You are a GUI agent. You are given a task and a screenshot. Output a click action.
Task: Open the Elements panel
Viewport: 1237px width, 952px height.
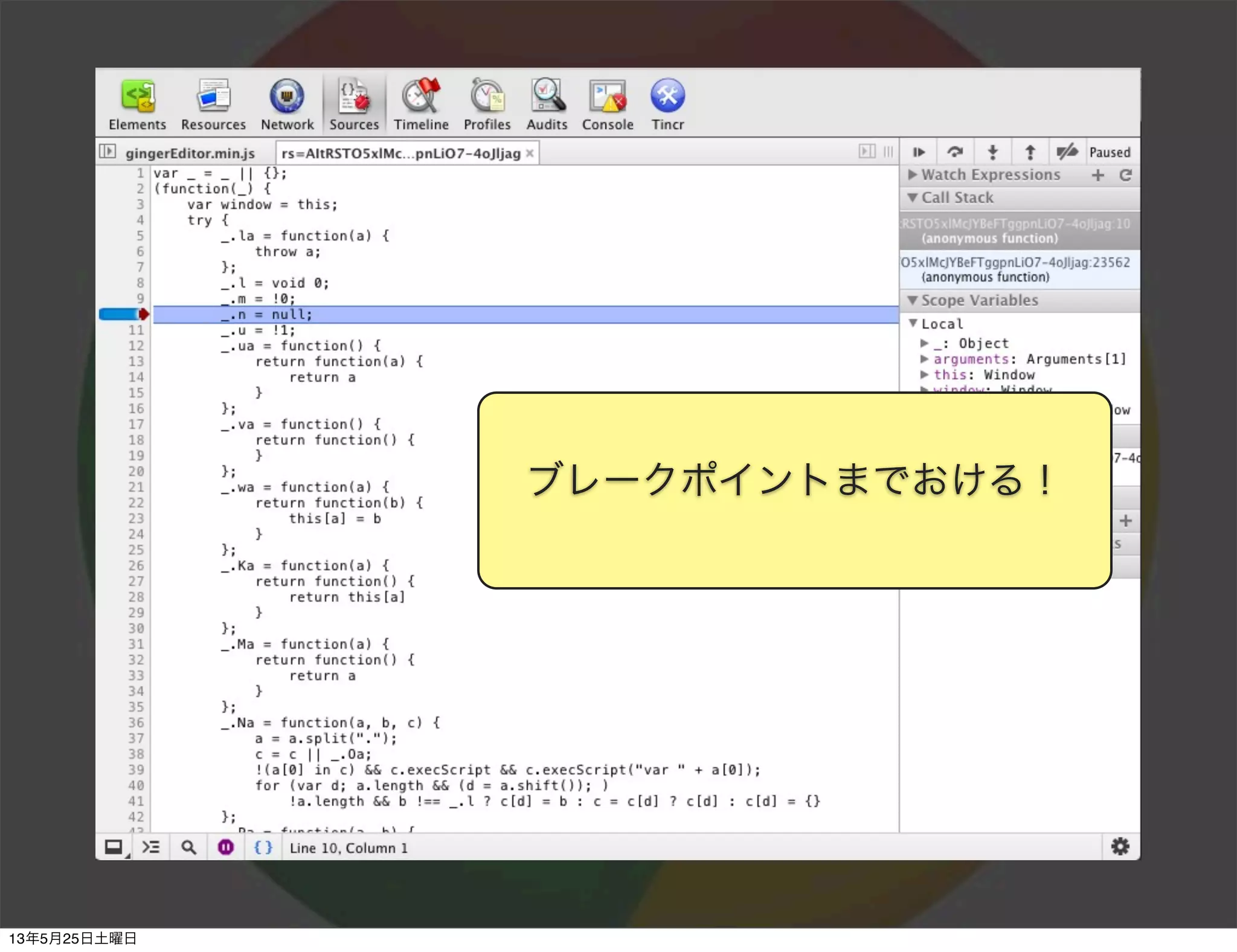point(137,104)
